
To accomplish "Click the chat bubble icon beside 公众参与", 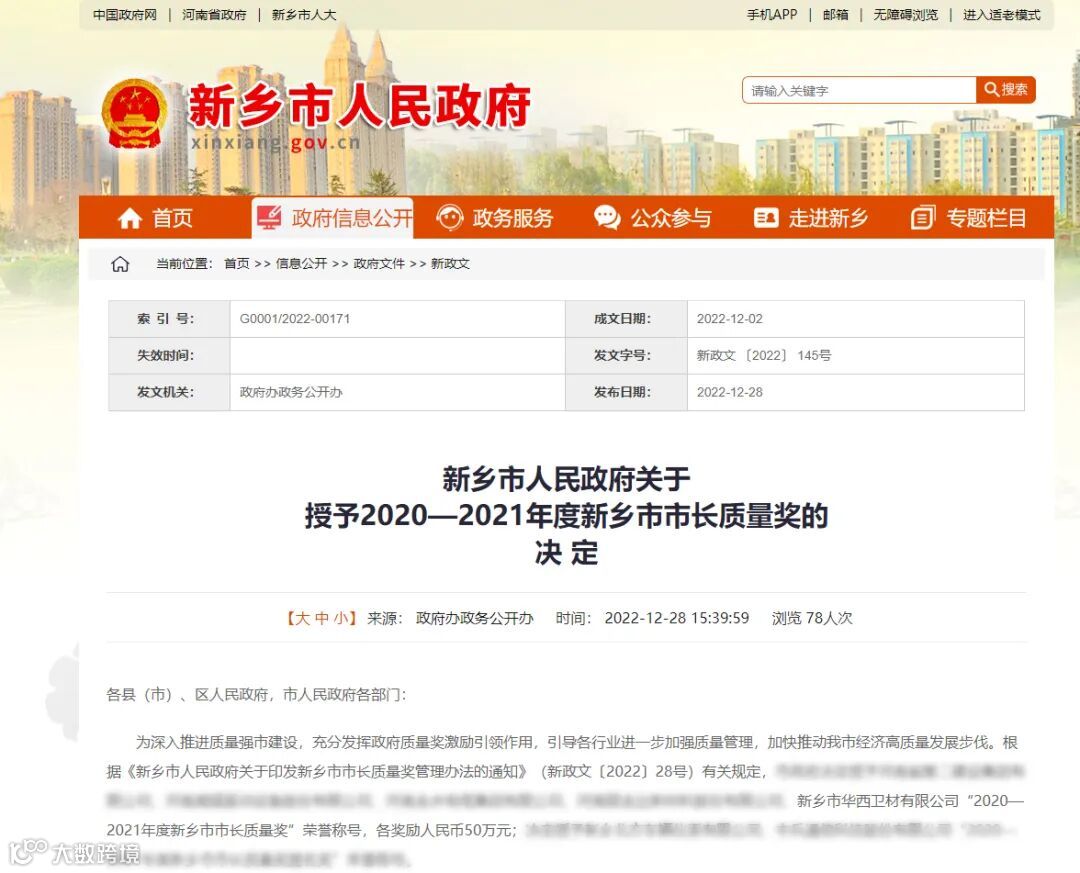I will point(607,218).
